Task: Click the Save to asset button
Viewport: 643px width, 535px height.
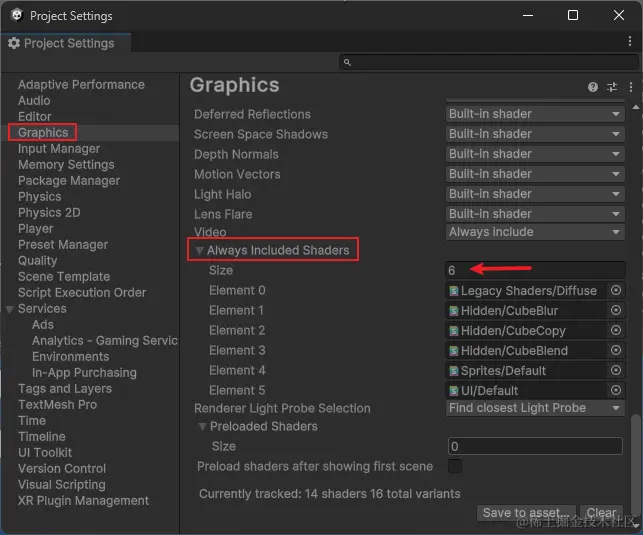Action: [x=526, y=512]
